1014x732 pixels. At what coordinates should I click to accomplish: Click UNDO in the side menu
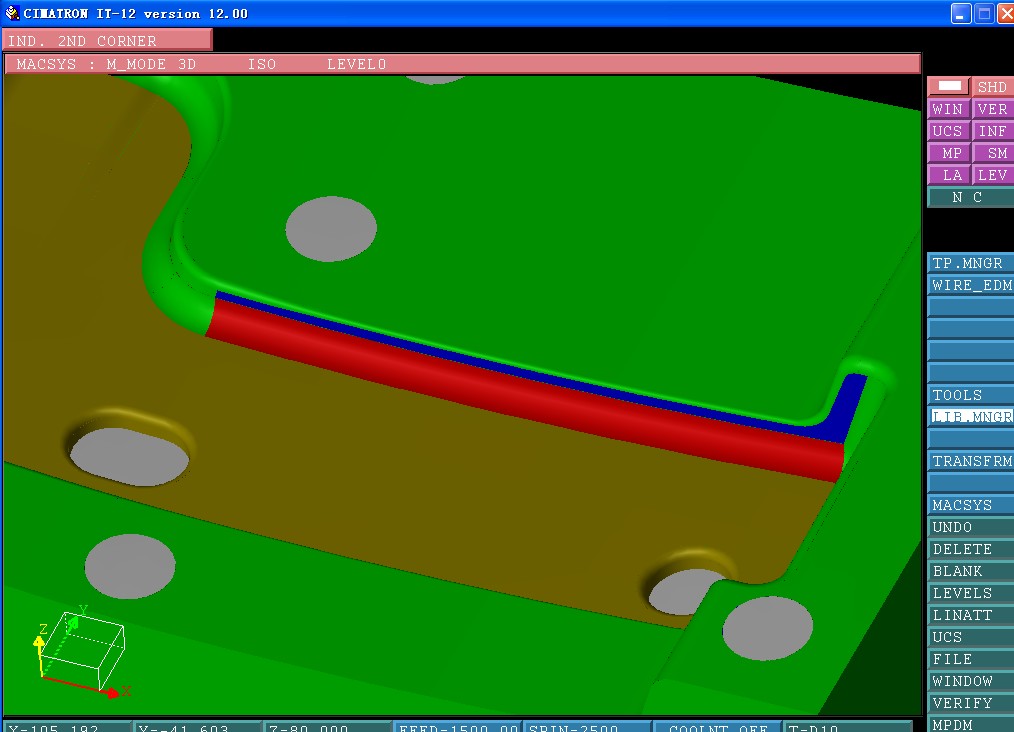[971, 527]
